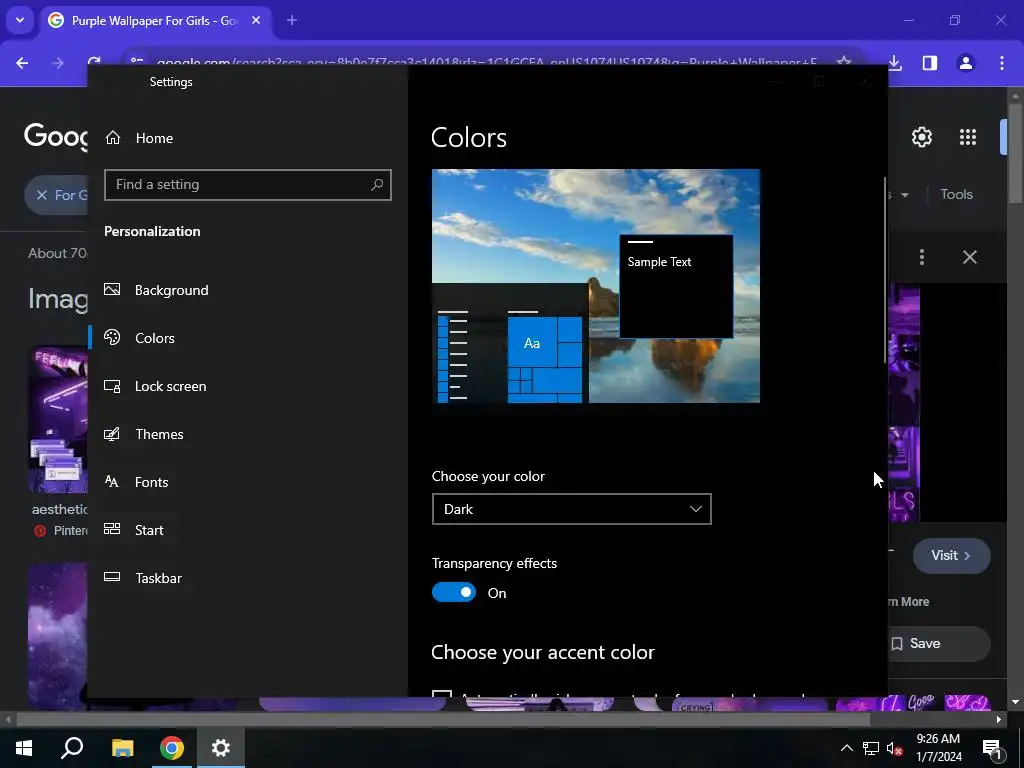Open clock showing 9:26 AM
The image size is (1024, 768).
point(938,748)
